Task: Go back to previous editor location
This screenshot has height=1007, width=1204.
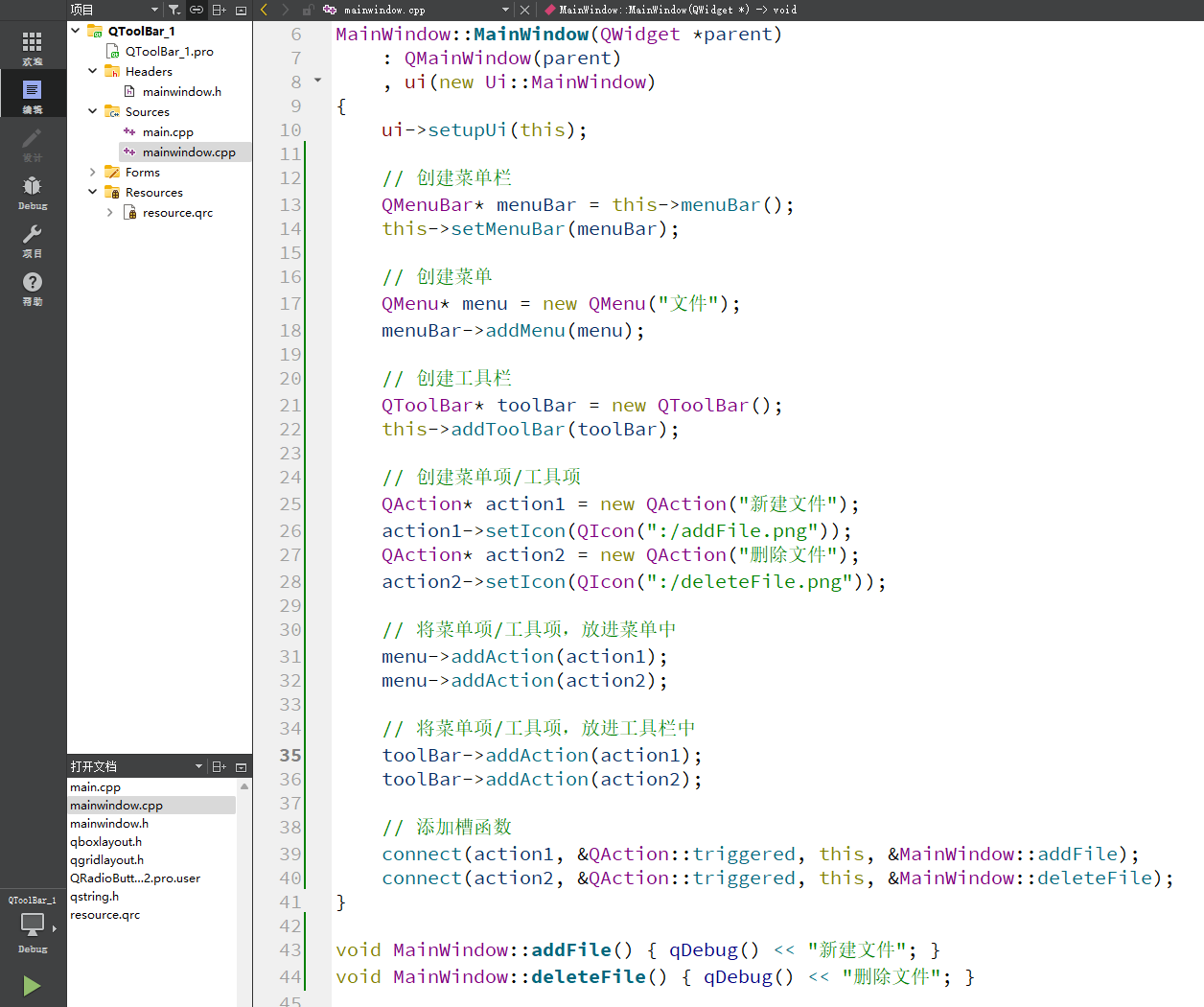Action: (264, 10)
